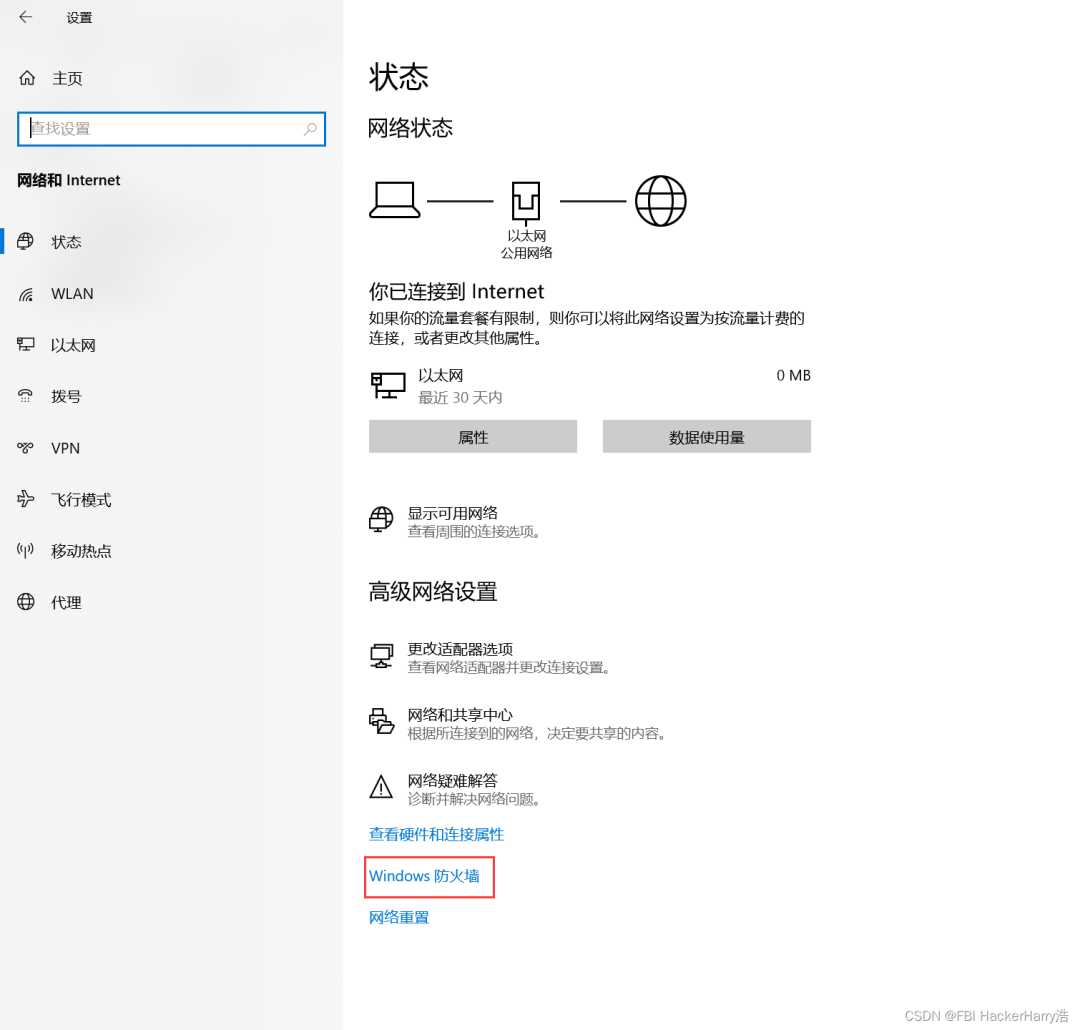This screenshot has height=1030, width=1080.
Task: Select the 显示可用网络 globe icon
Action: point(381,520)
